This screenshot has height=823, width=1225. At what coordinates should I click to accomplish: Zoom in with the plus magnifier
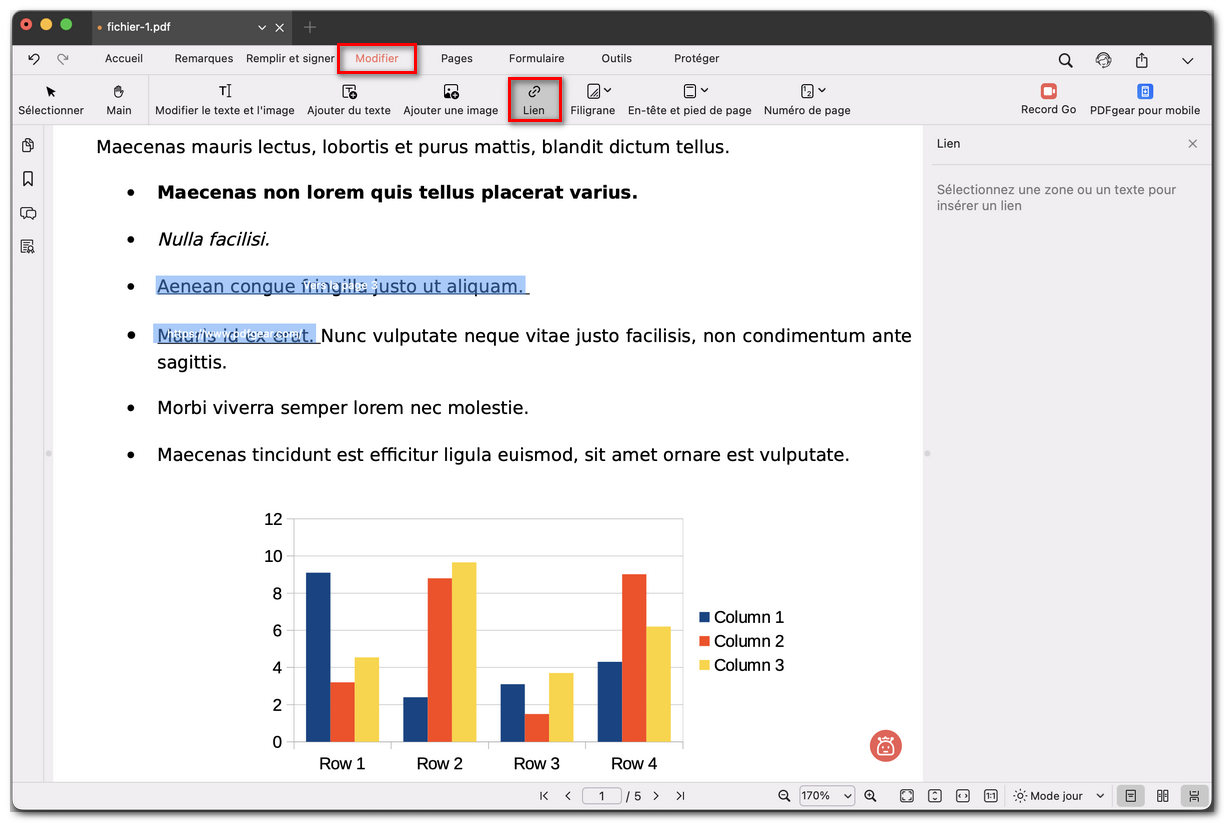[x=870, y=796]
